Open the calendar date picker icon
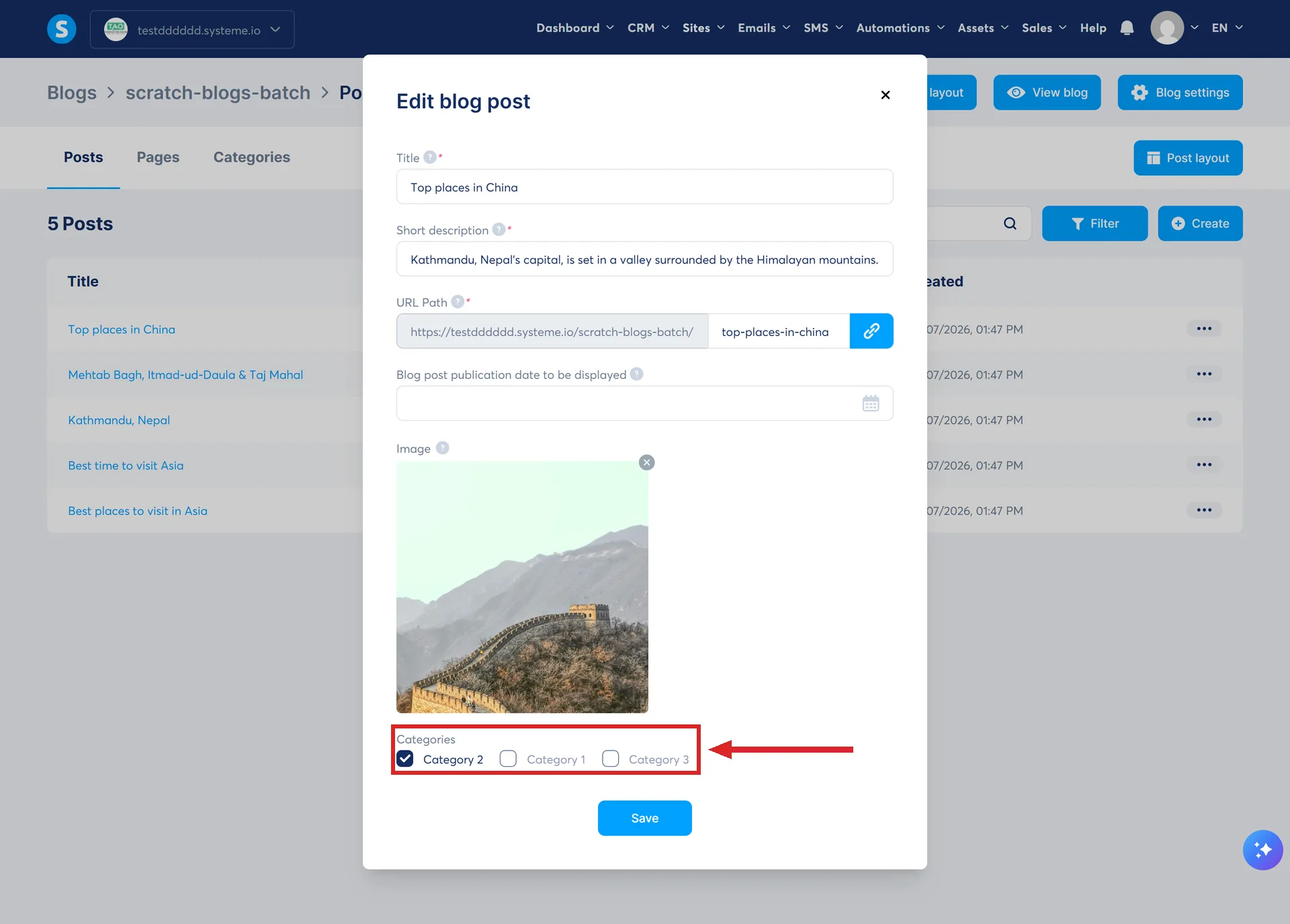Screen dimensions: 1290x924 click(x=871, y=403)
